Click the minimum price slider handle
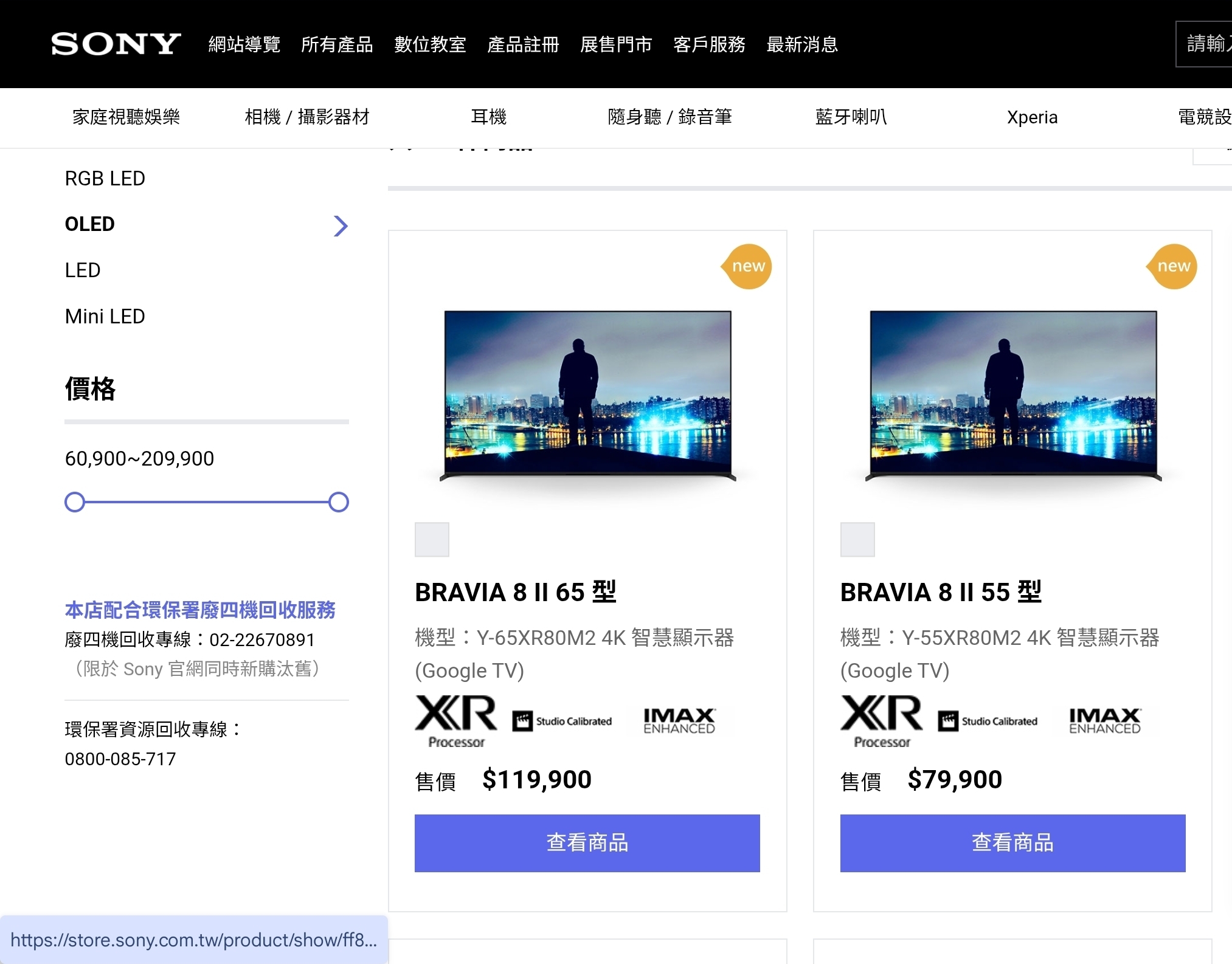Screen dimensions: 1232x964 (x=75, y=502)
